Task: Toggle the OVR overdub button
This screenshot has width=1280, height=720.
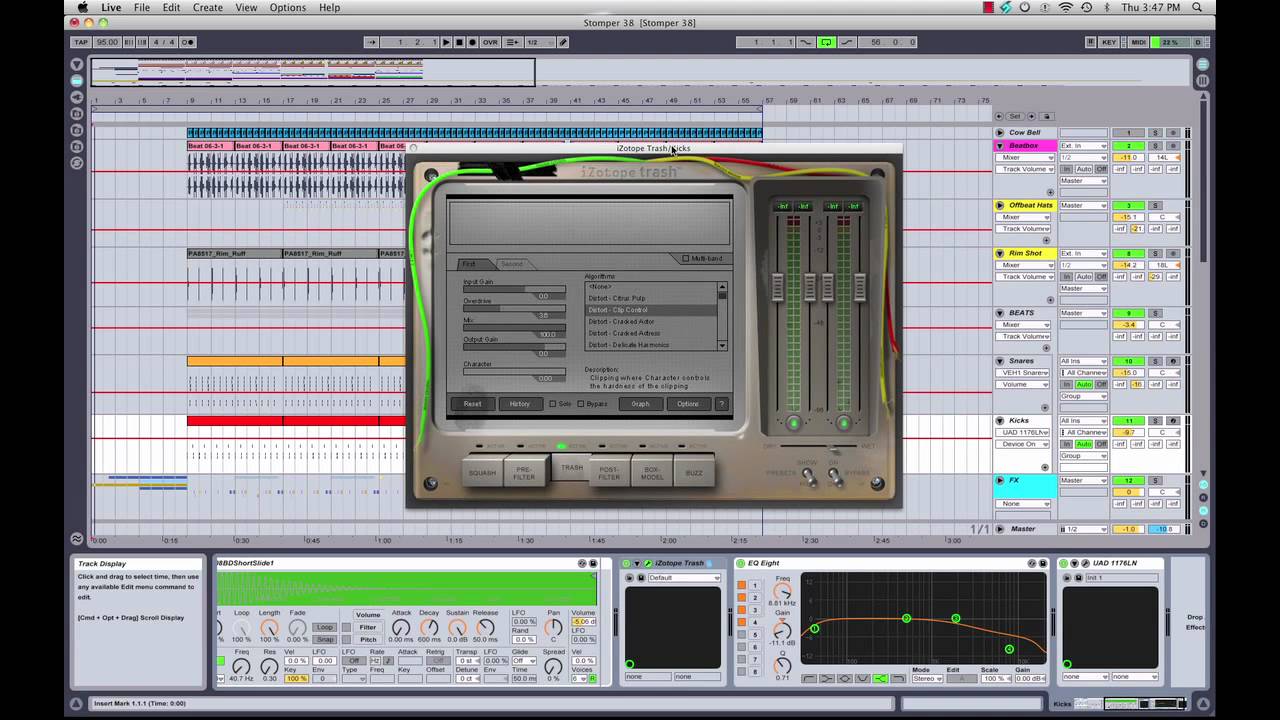Action: (x=490, y=42)
